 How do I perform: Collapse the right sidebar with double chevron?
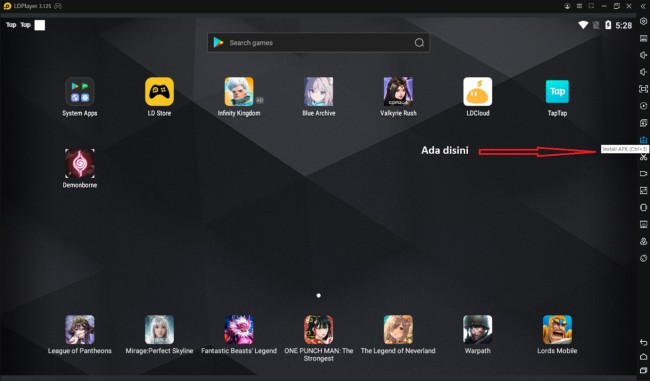(x=643, y=6)
